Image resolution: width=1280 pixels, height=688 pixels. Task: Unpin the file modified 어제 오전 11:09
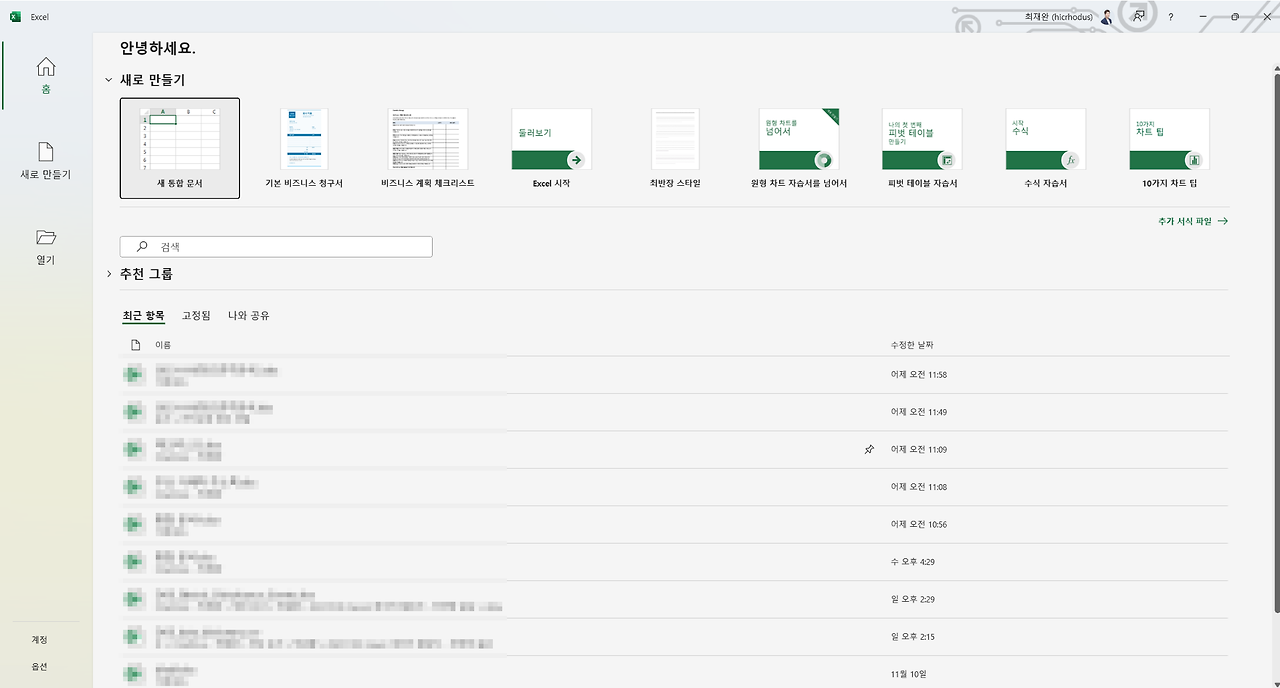[869, 450]
